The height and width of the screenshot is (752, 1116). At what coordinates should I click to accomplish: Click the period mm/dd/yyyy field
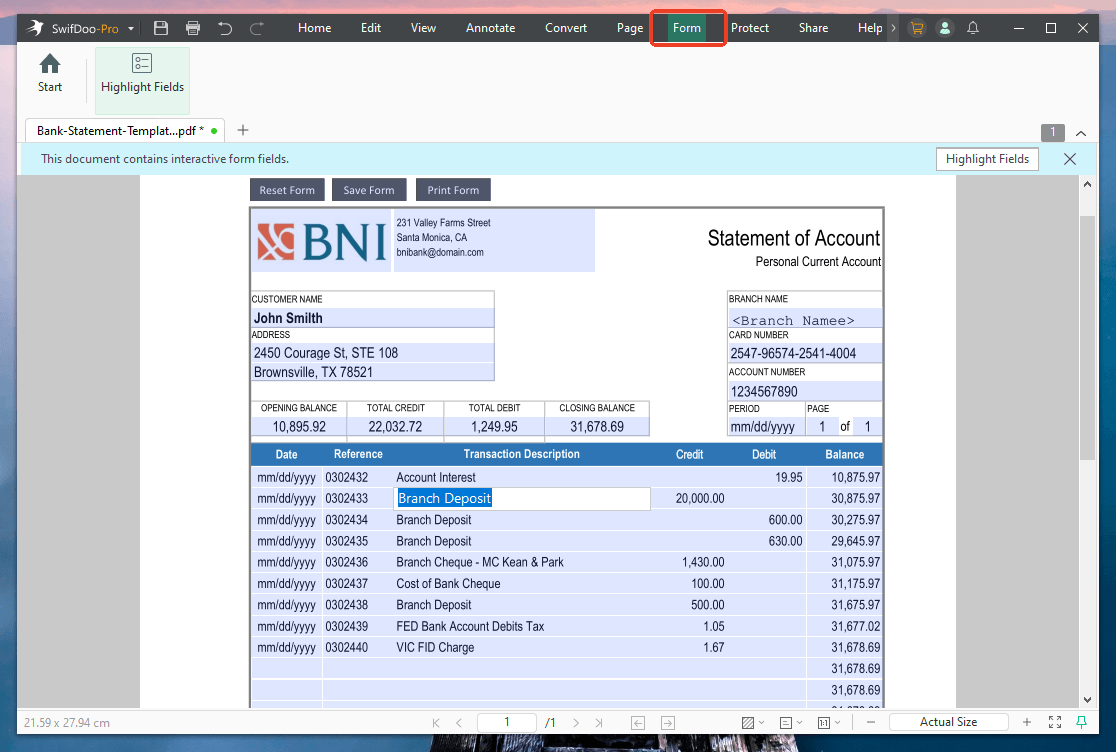point(766,426)
